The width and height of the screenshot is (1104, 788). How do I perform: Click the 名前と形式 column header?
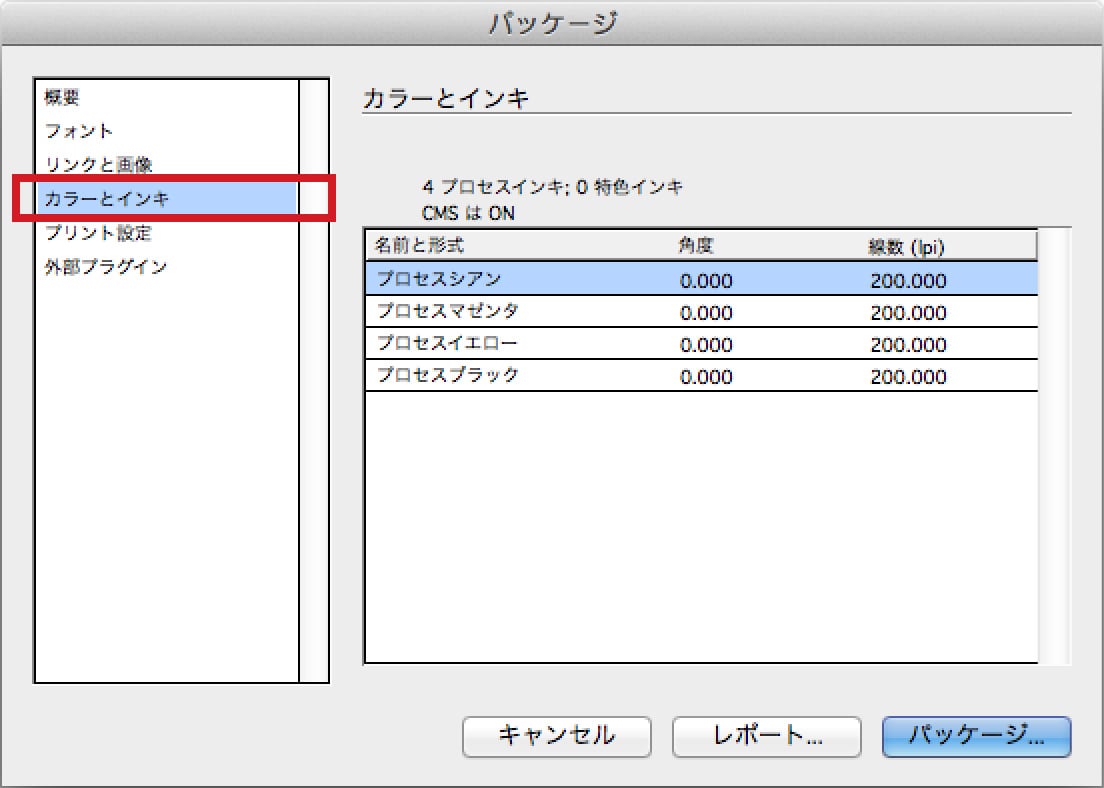[420, 246]
